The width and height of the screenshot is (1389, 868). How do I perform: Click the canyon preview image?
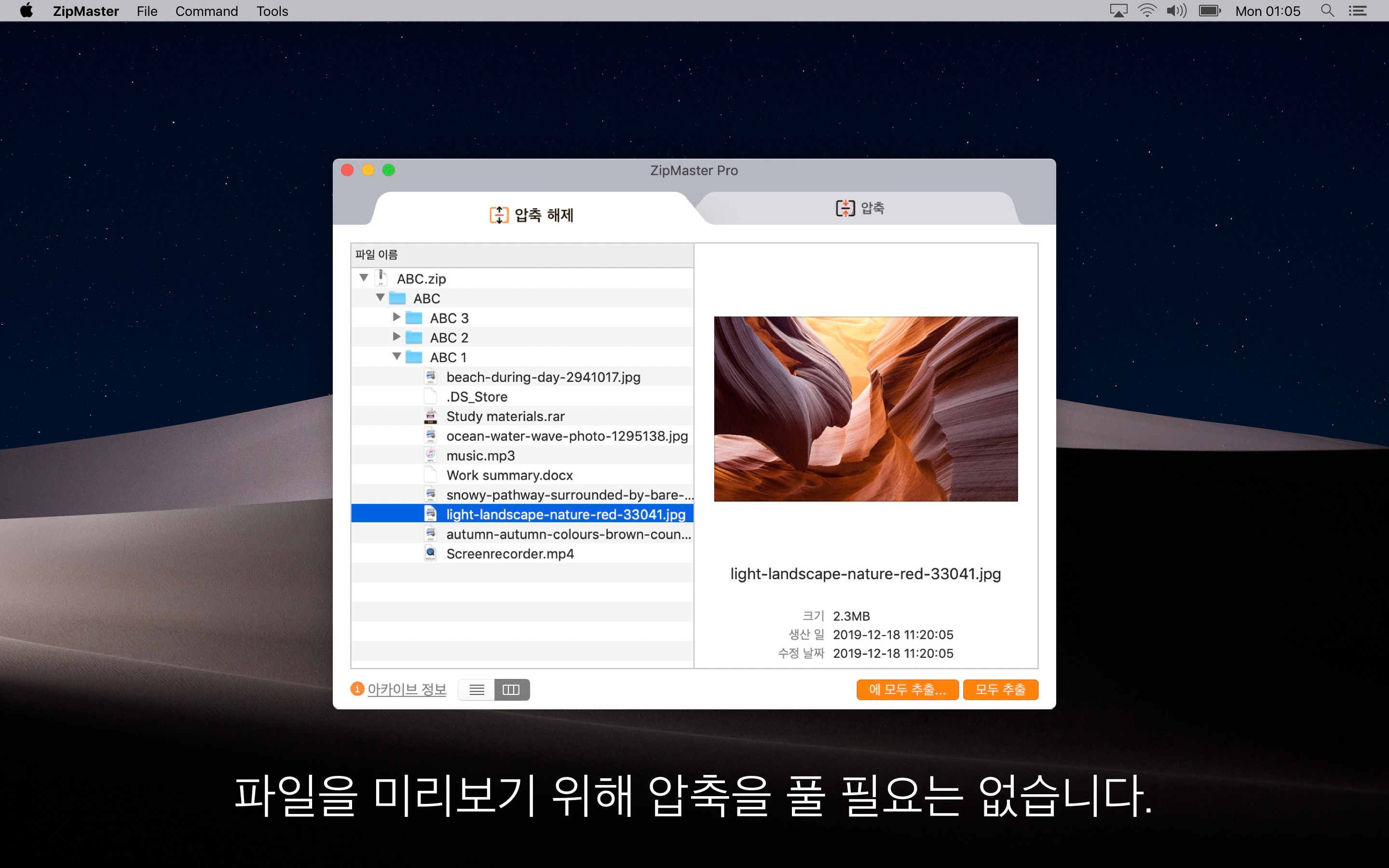(x=866, y=409)
